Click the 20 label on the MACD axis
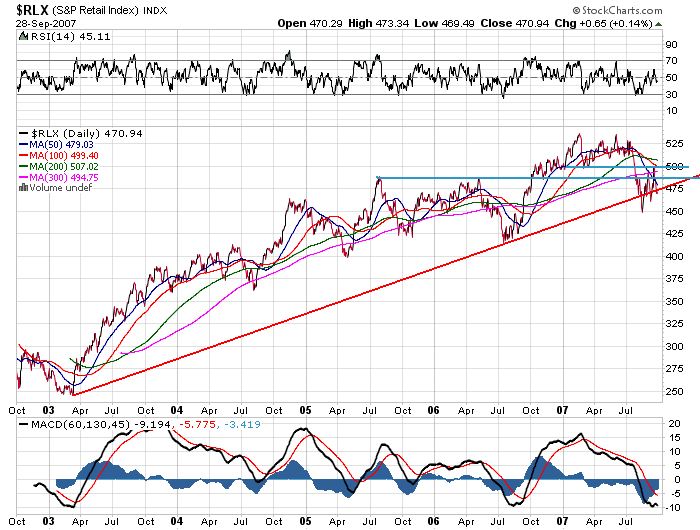 [675, 423]
